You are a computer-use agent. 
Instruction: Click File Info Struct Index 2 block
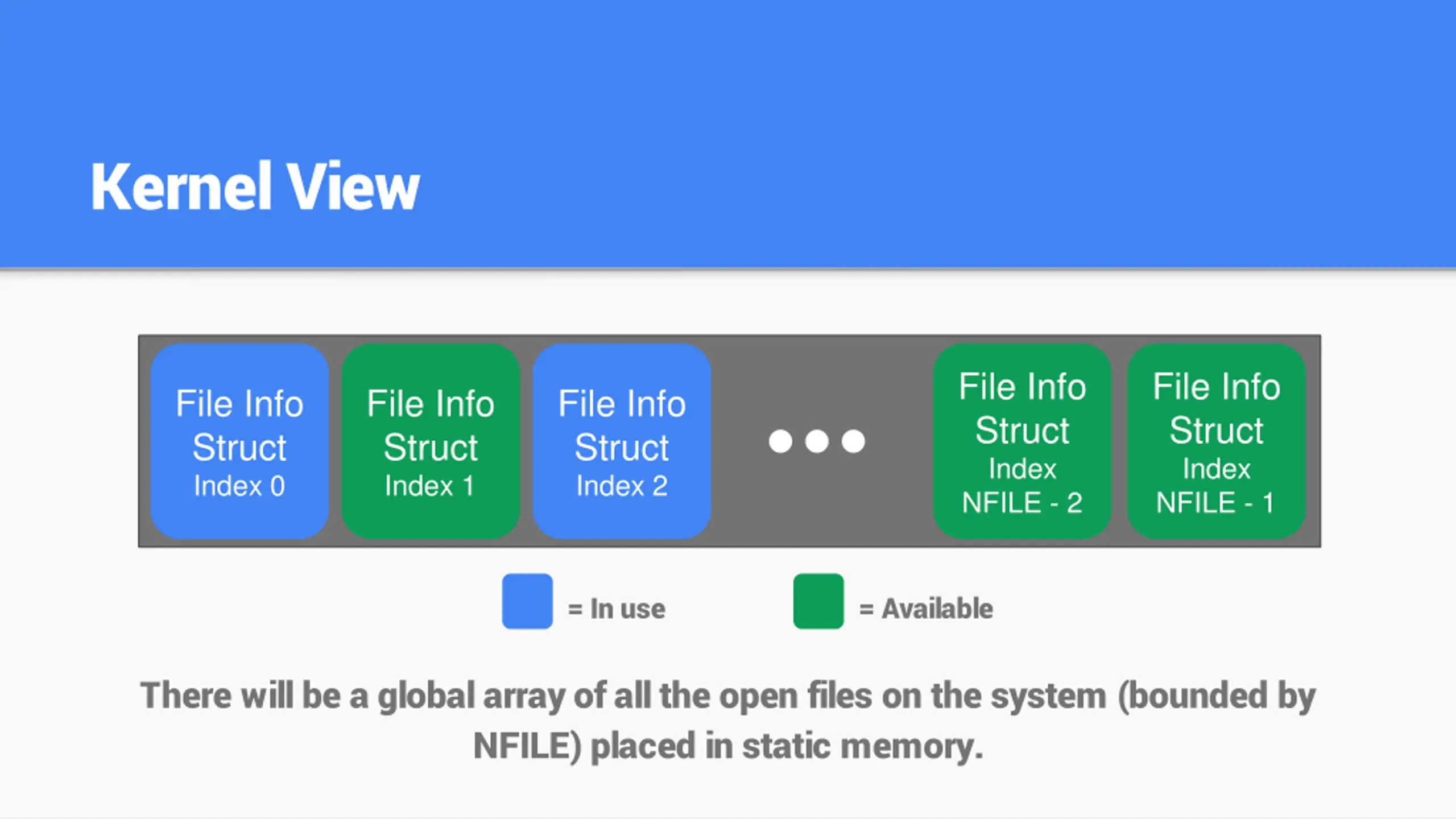coord(622,441)
